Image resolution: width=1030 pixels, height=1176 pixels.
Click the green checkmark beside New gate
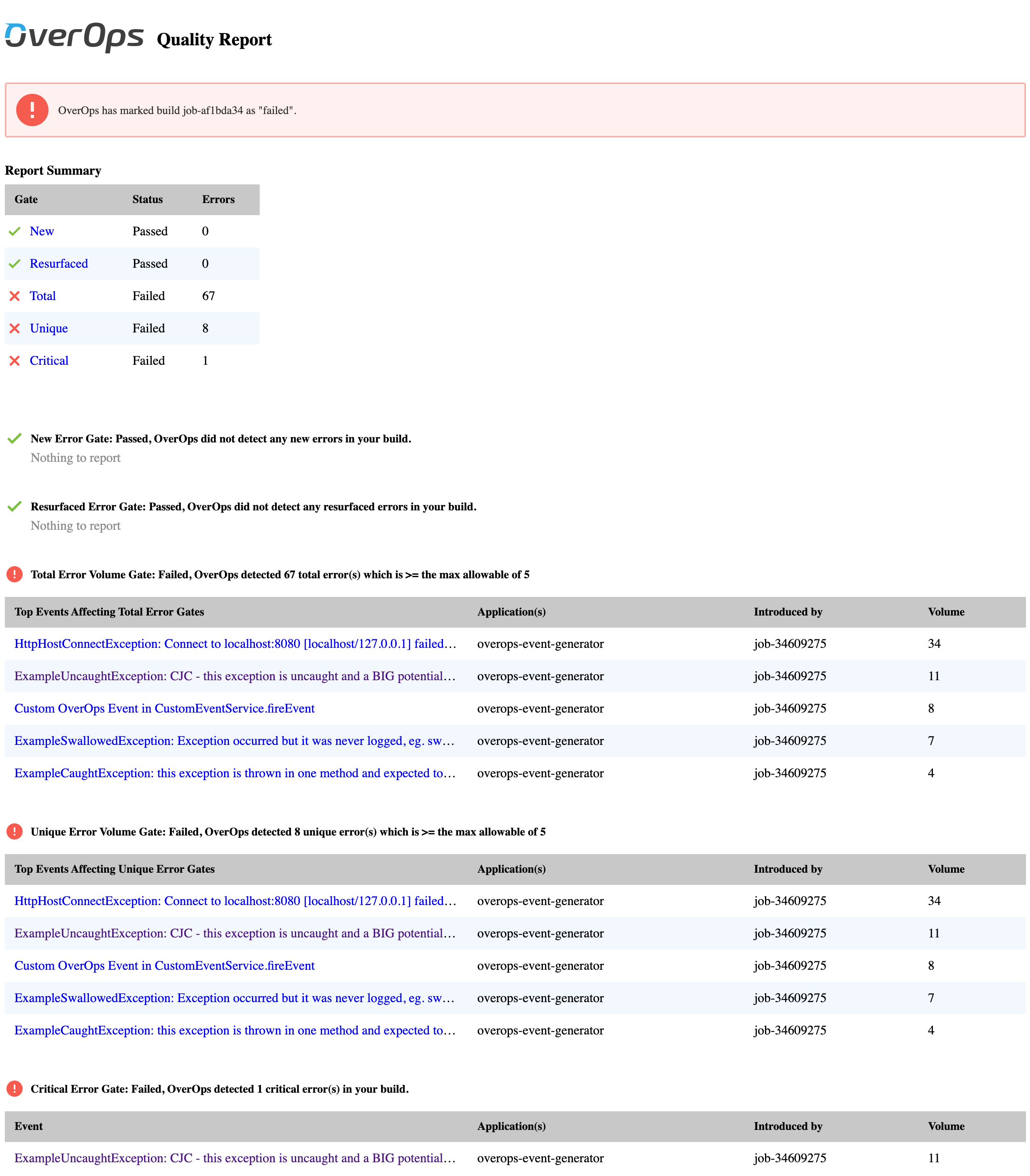pos(15,232)
